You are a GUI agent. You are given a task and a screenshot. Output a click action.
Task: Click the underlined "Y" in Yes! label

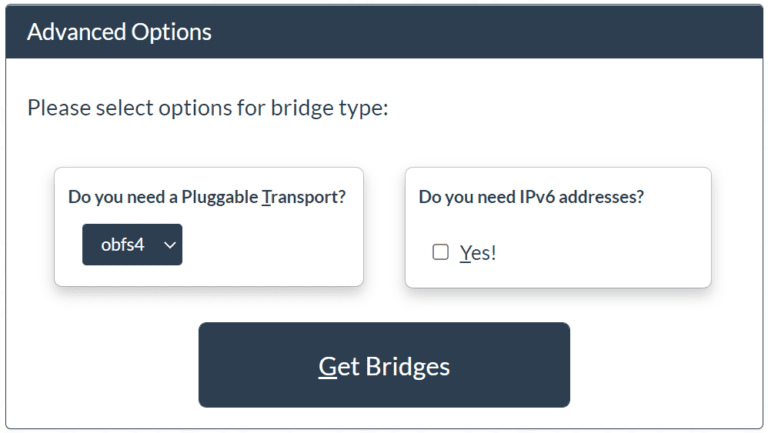[x=465, y=253]
